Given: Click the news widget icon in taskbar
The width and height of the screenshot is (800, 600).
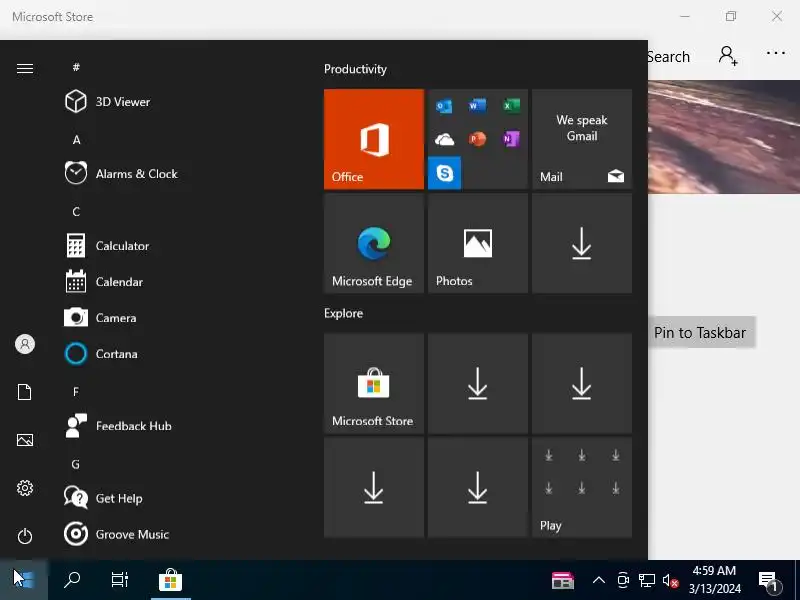Looking at the screenshot, I should (x=563, y=580).
